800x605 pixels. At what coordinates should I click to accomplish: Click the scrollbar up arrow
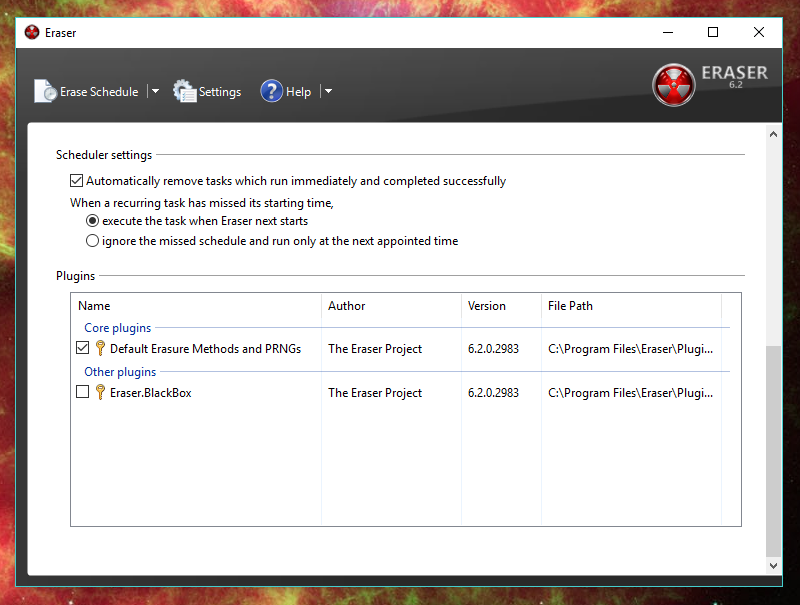773,134
